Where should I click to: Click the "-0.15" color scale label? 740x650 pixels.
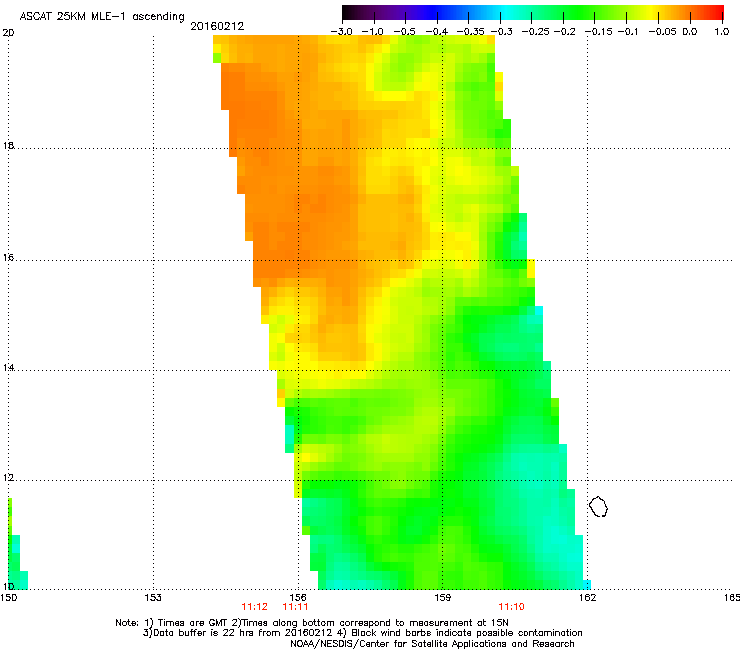(598, 32)
